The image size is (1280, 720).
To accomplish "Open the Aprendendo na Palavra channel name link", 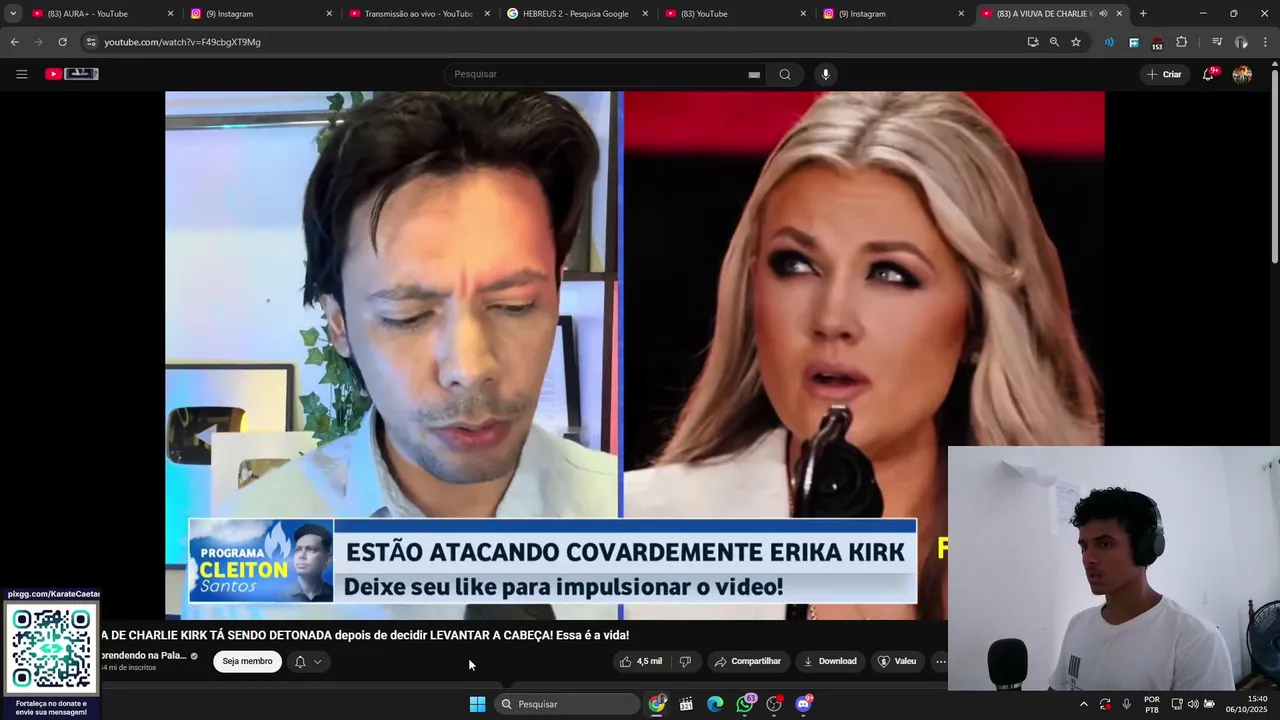I will pyautogui.click(x=143, y=655).
